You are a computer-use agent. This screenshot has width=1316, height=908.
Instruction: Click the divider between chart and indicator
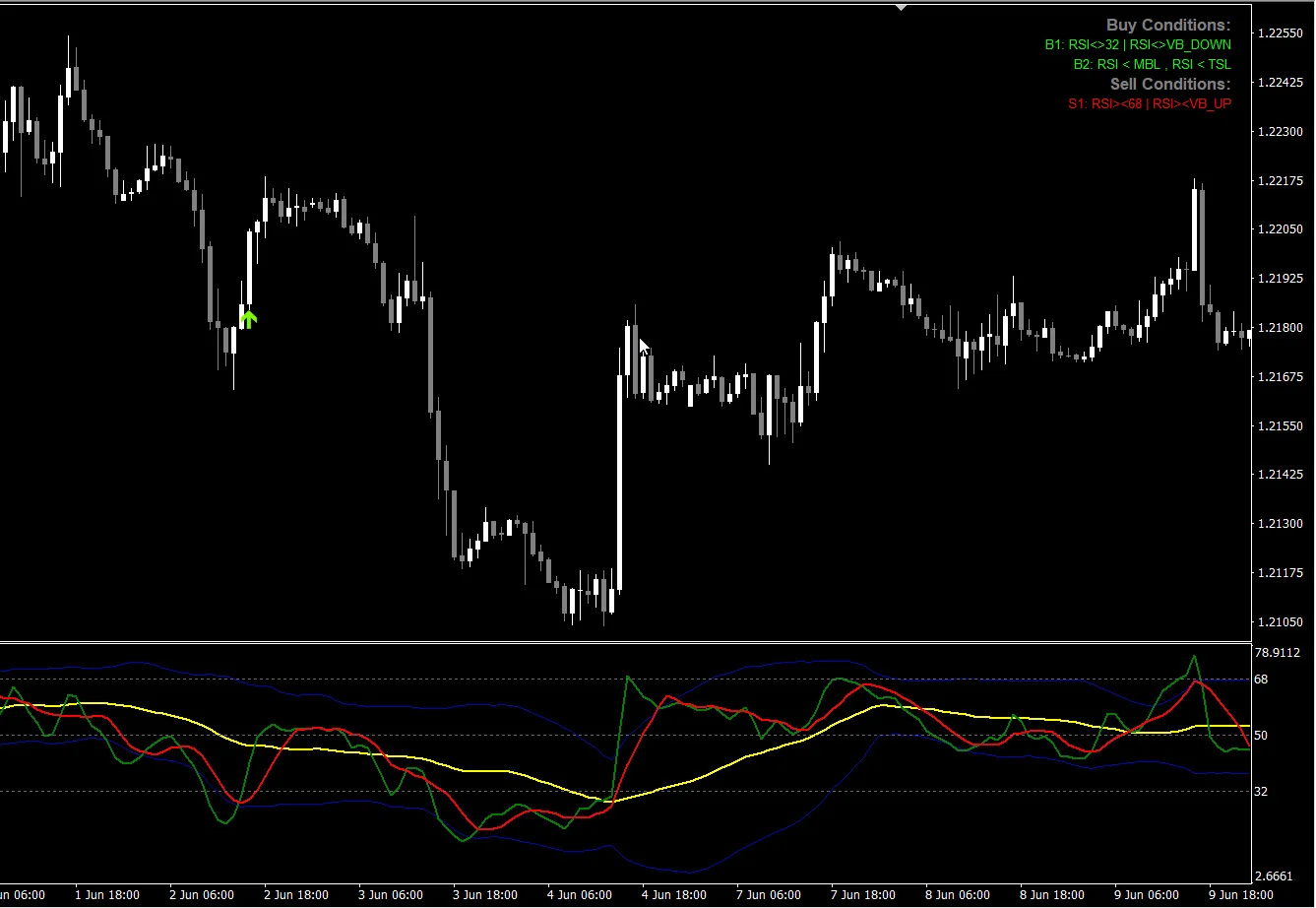pos(625,642)
